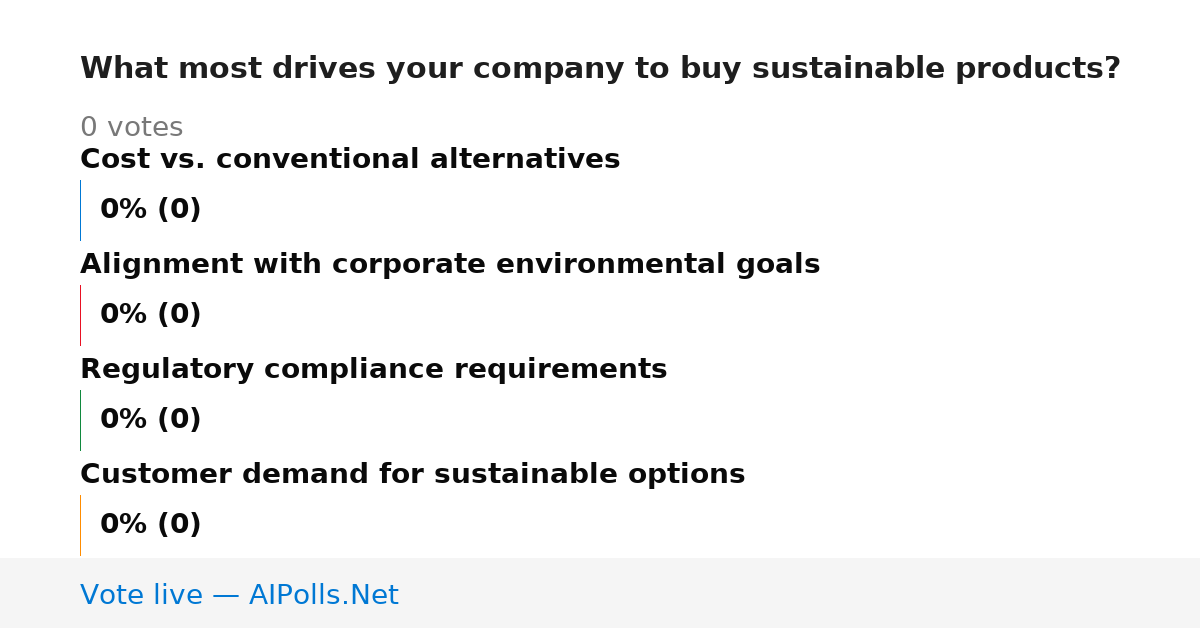Click the '0 votes' total count
The image size is (1200, 628).
click(x=131, y=127)
